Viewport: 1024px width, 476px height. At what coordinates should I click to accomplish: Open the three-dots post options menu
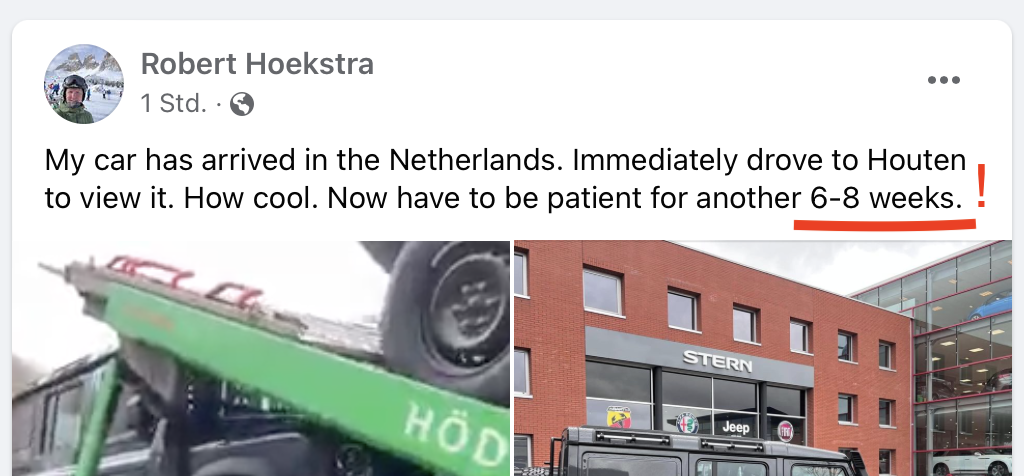coord(944,80)
